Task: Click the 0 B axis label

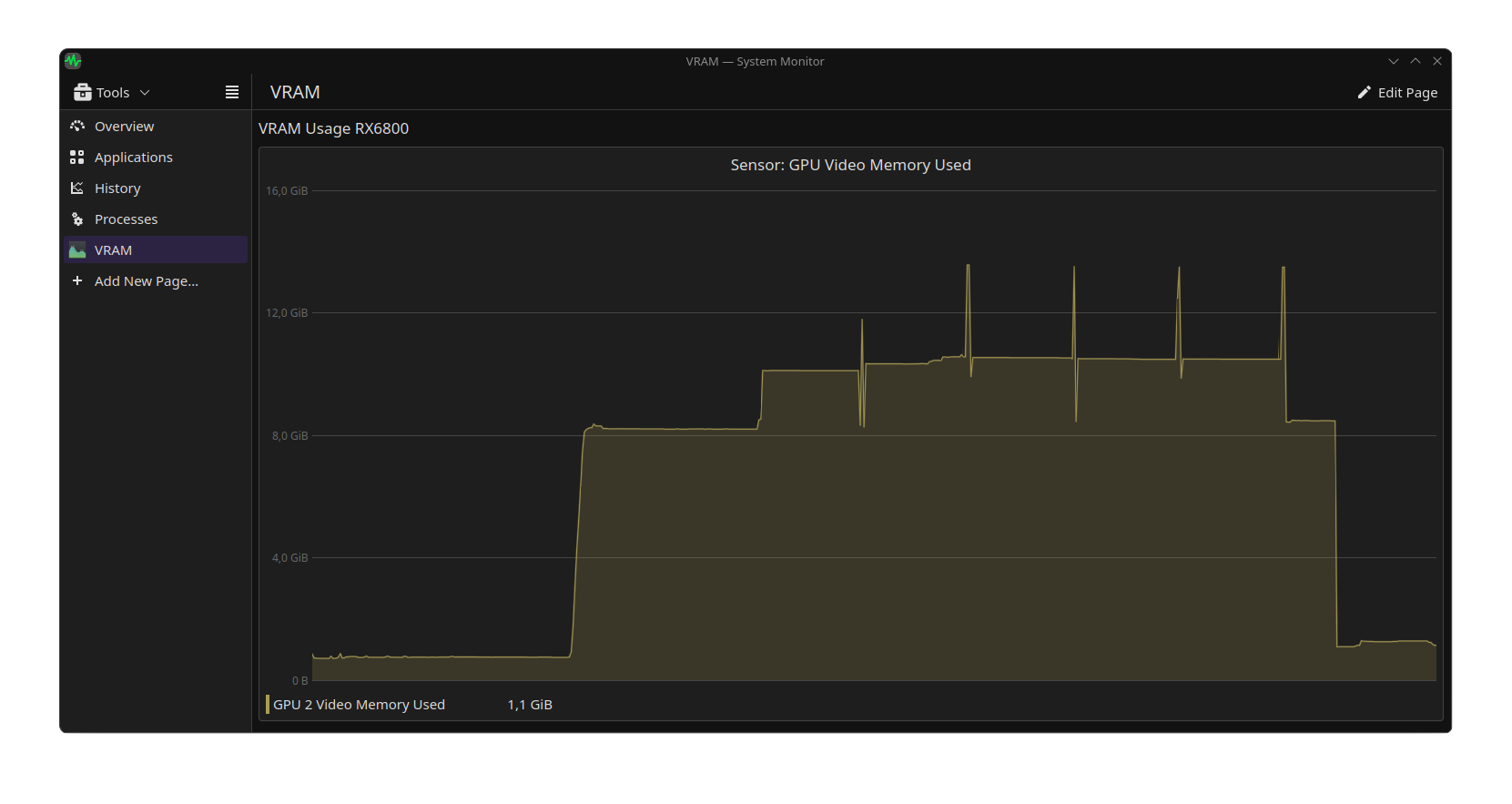Action: pyautogui.click(x=299, y=680)
